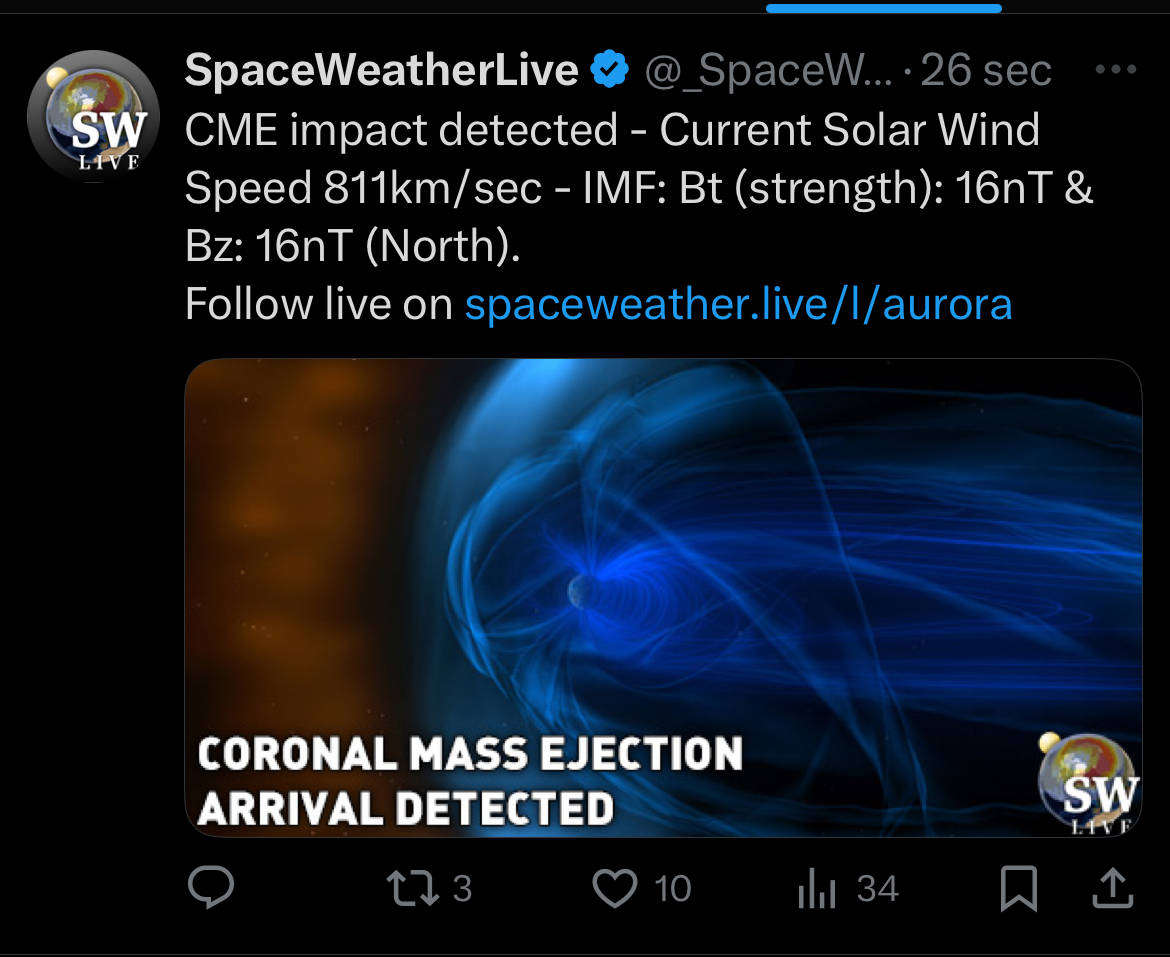Tap the share arrow icon
This screenshot has width=1170, height=957.
coord(1114,888)
